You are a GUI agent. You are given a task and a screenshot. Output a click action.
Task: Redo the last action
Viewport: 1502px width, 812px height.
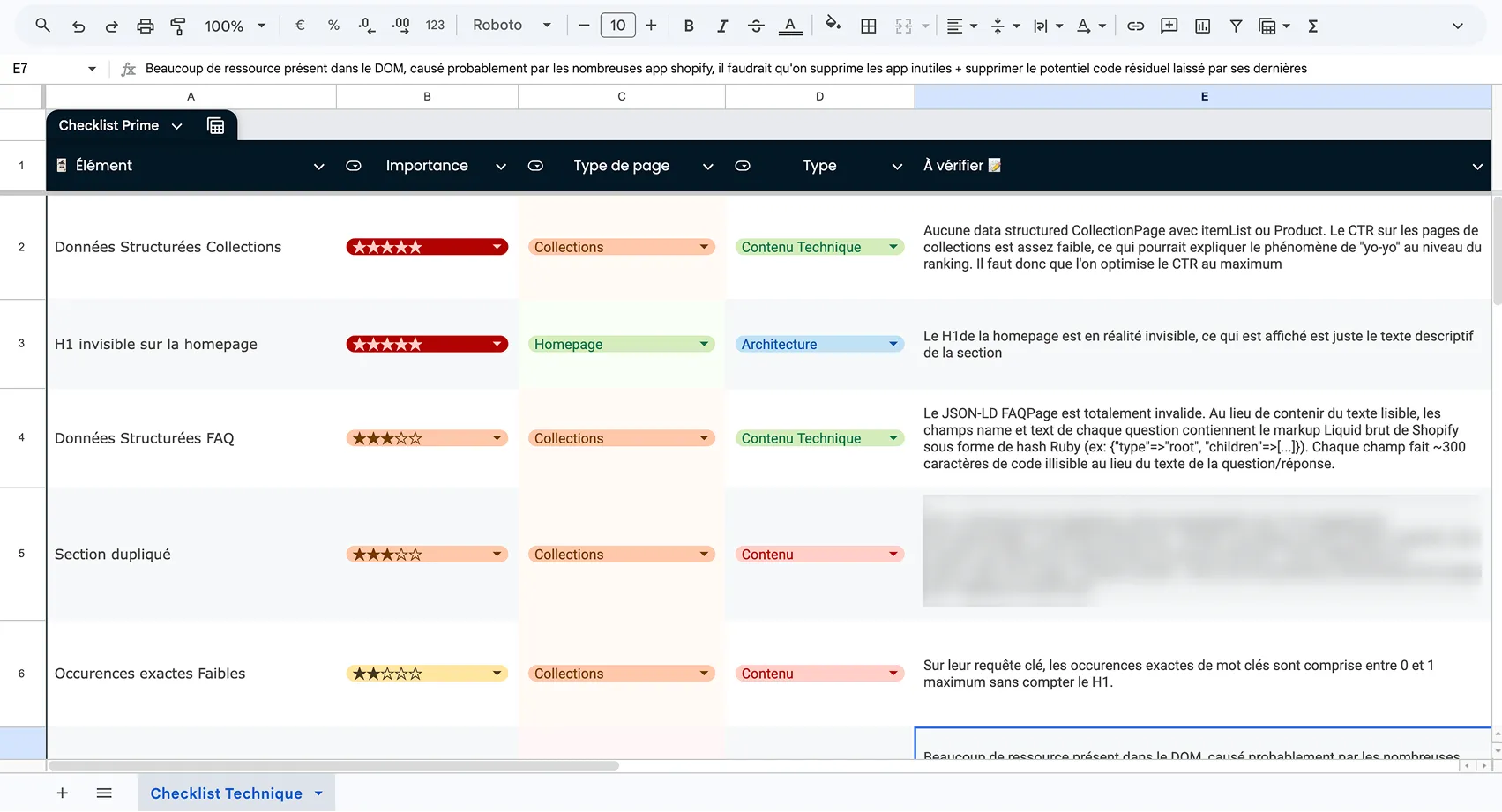[111, 26]
